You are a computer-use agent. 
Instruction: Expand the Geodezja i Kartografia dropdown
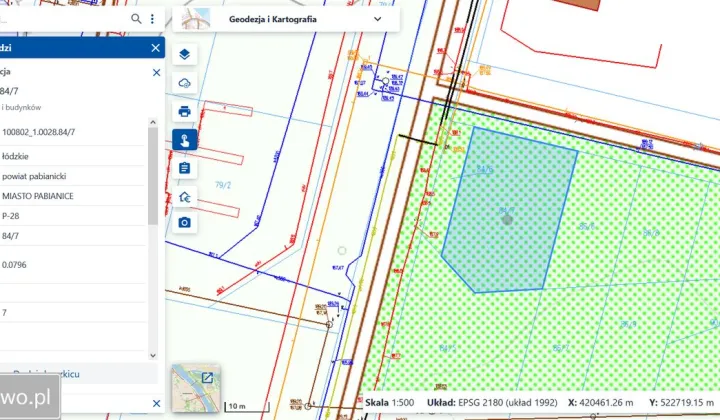point(377,19)
